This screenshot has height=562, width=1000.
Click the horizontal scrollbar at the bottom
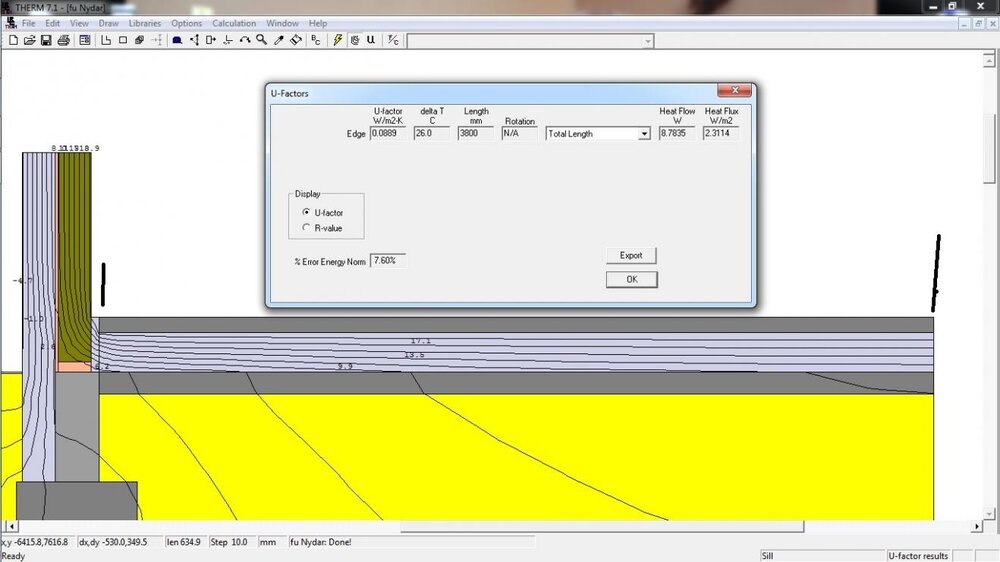pos(500,527)
